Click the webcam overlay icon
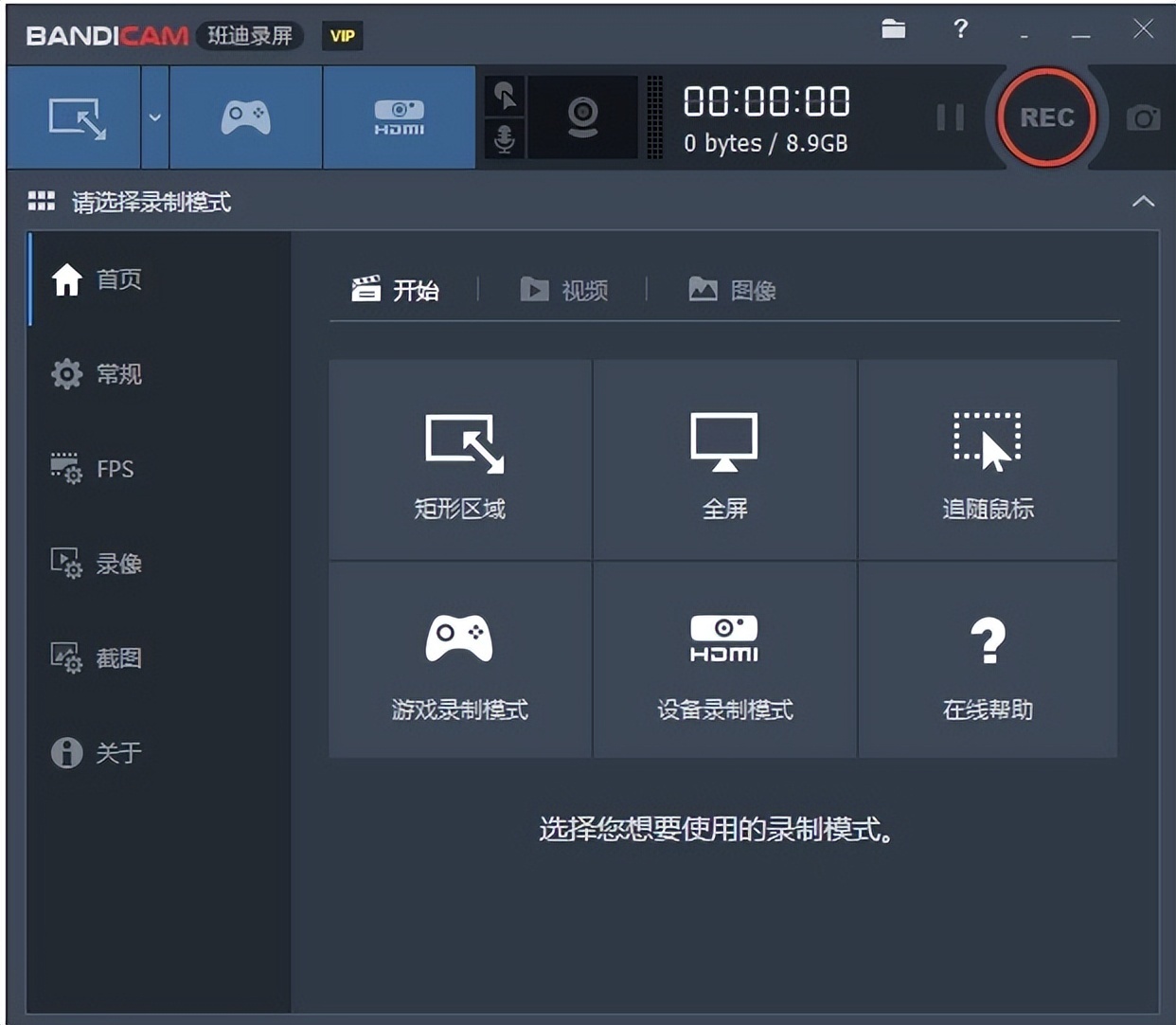Screen dimensions: 1176x1025 click(x=582, y=118)
